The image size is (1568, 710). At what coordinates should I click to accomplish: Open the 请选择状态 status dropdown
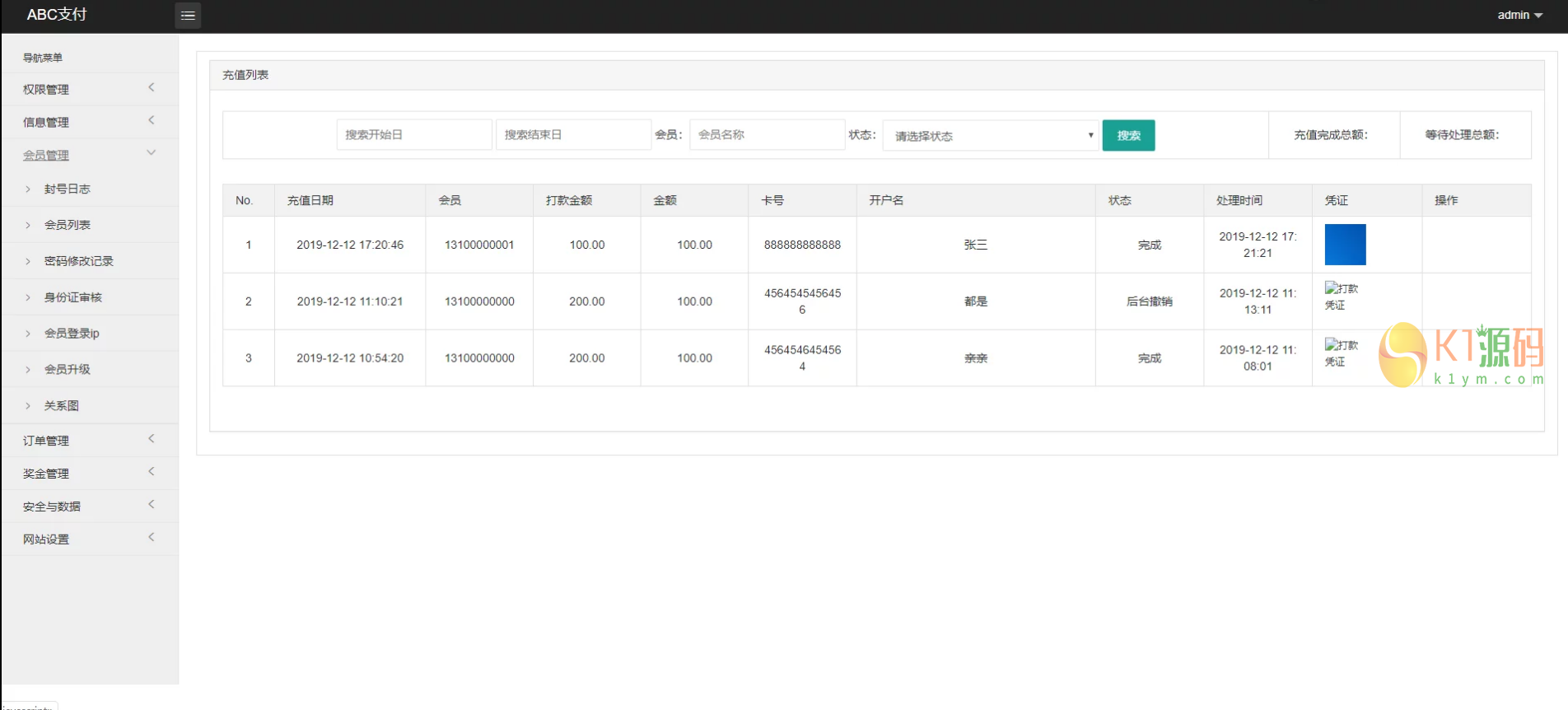pos(991,136)
